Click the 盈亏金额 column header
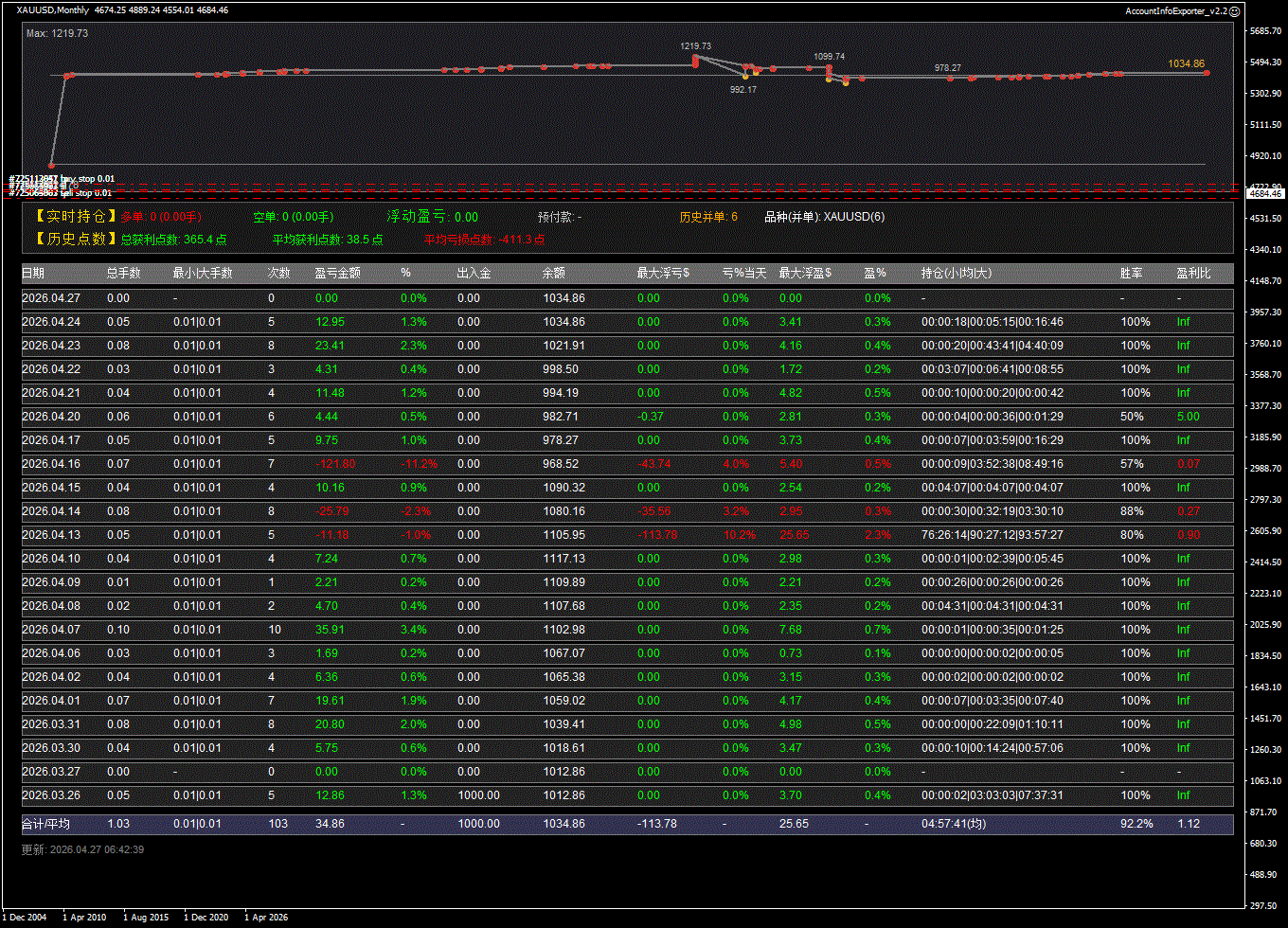1288x928 pixels. (x=337, y=273)
